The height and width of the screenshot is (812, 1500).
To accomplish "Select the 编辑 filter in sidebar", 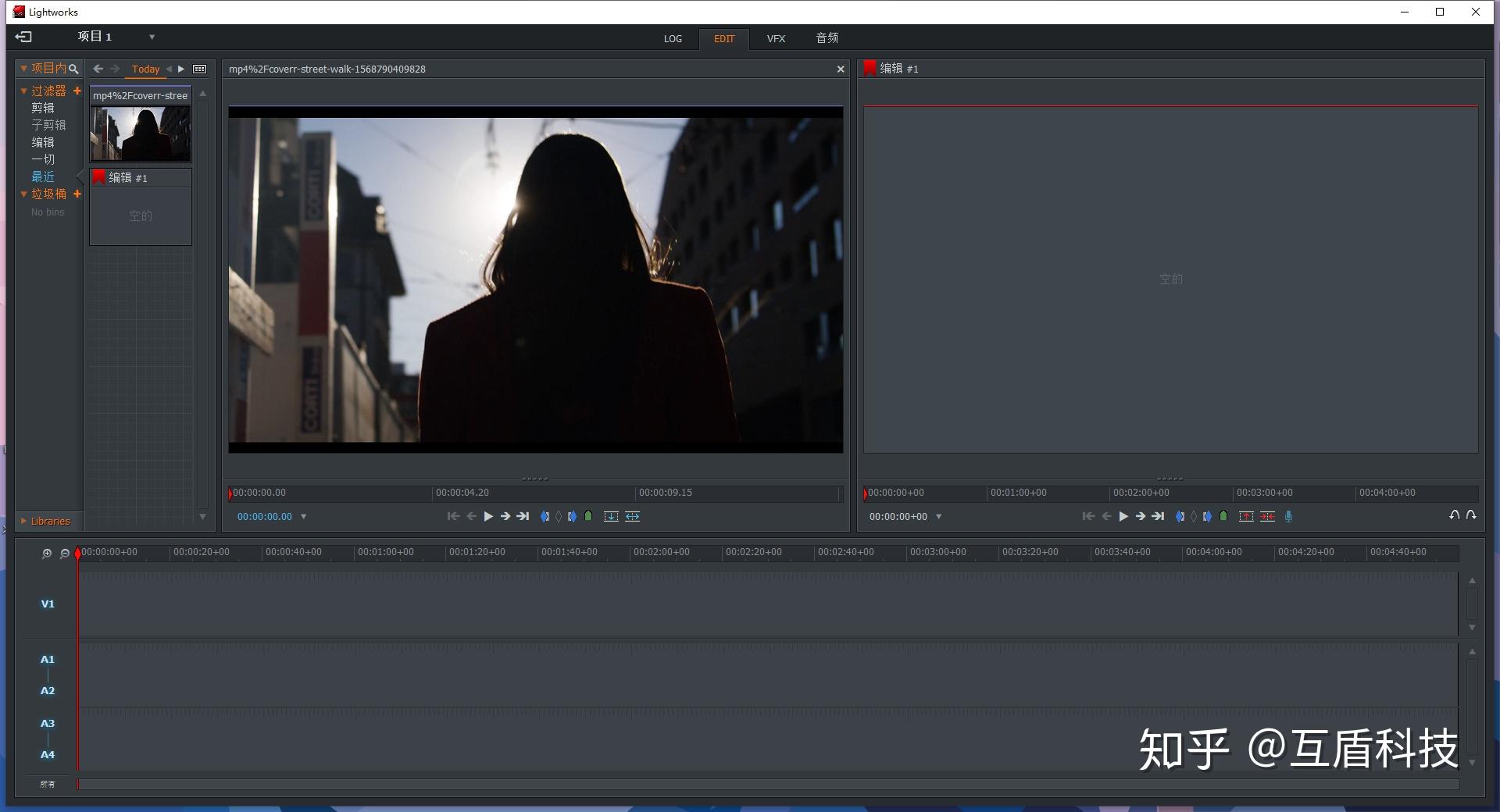I will click(x=43, y=142).
